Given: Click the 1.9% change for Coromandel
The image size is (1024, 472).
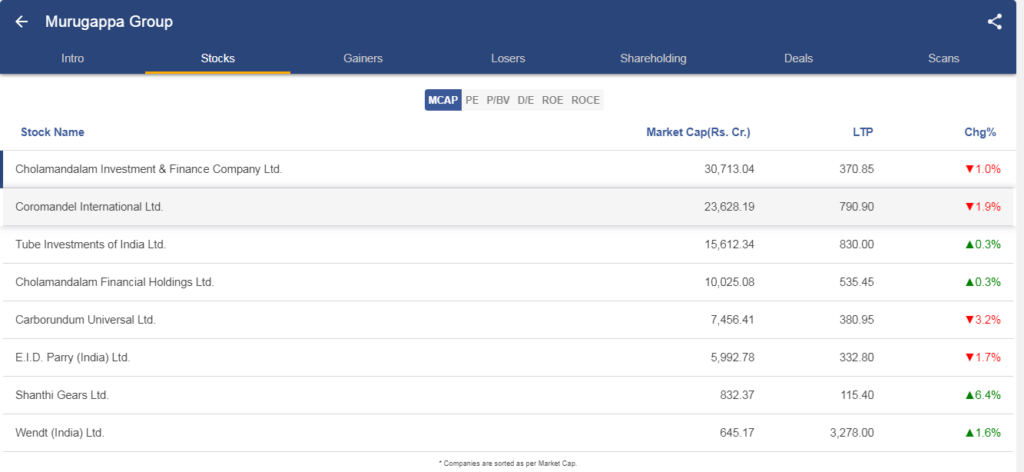Looking at the screenshot, I should point(983,207).
